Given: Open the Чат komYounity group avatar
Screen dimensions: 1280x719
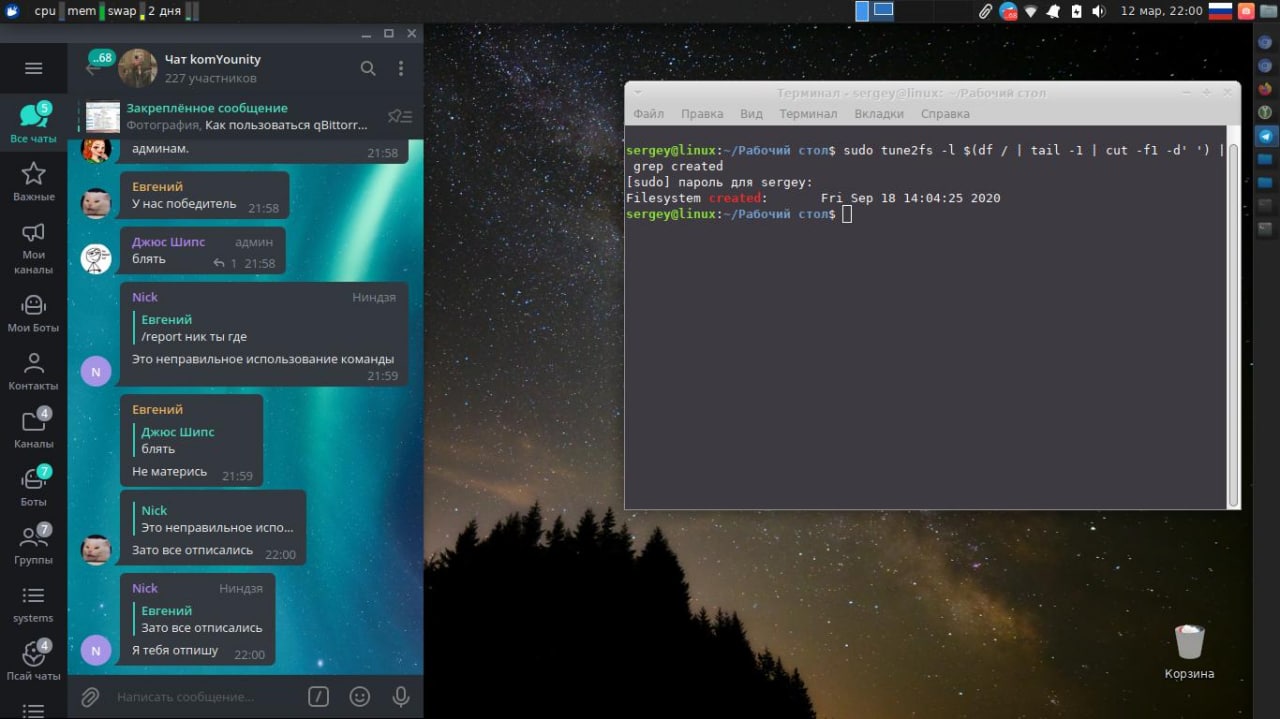Looking at the screenshot, I should pyautogui.click(x=137, y=68).
